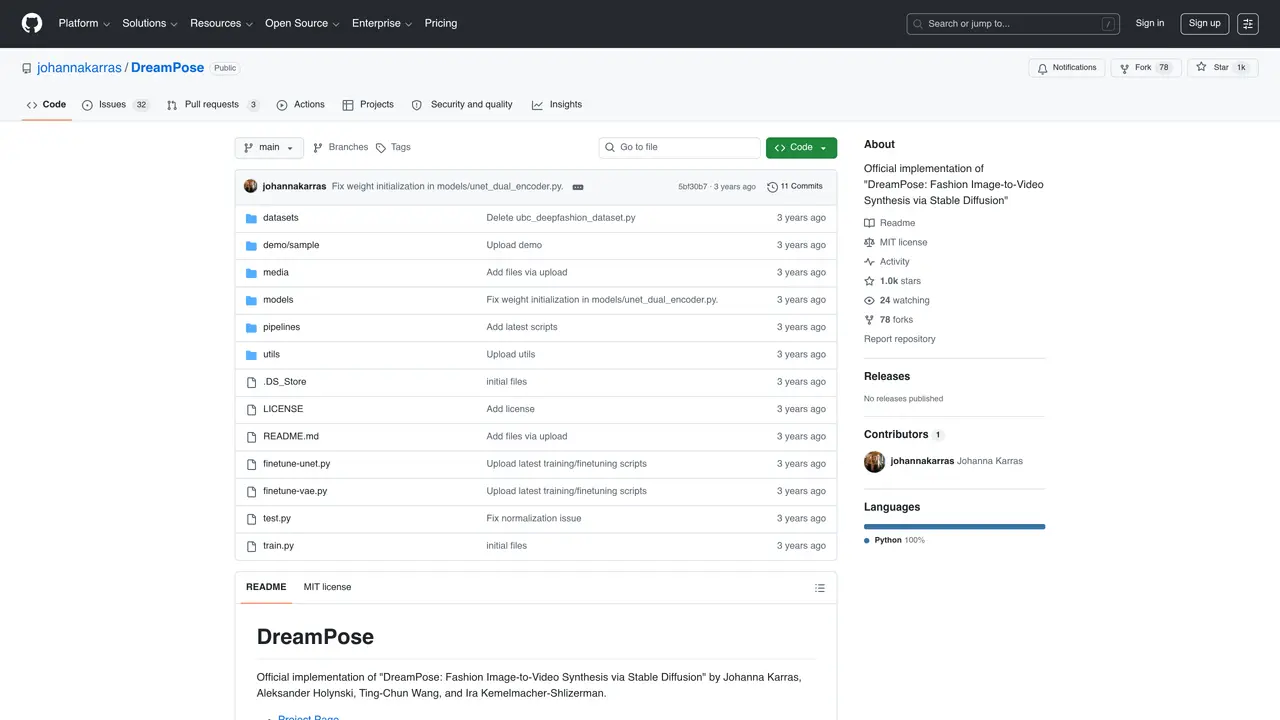Click the Sign up button
The height and width of the screenshot is (720, 1280).
[x=1204, y=23]
